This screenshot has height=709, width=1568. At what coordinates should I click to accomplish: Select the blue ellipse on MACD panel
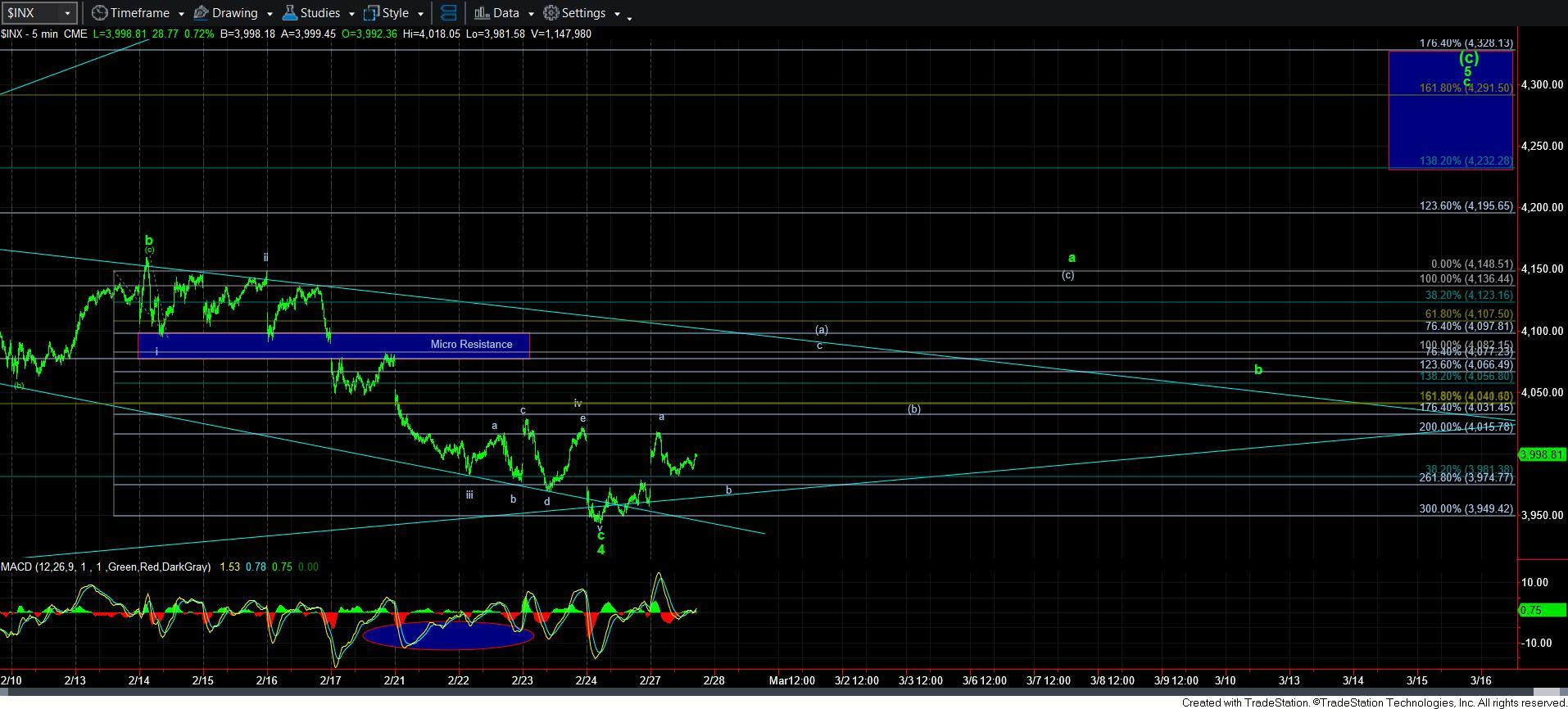point(448,634)
